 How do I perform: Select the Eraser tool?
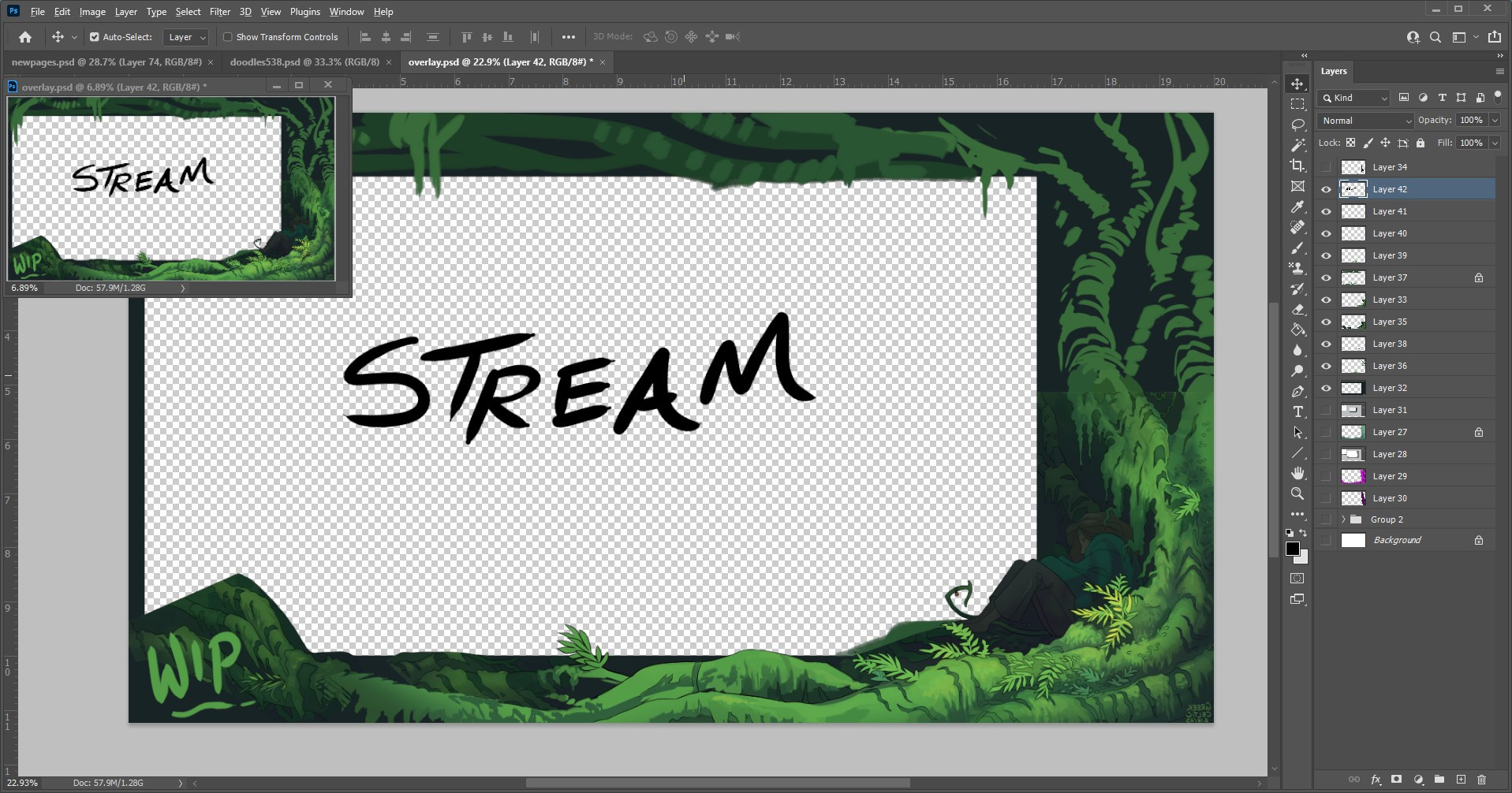tap(1297, 309)
